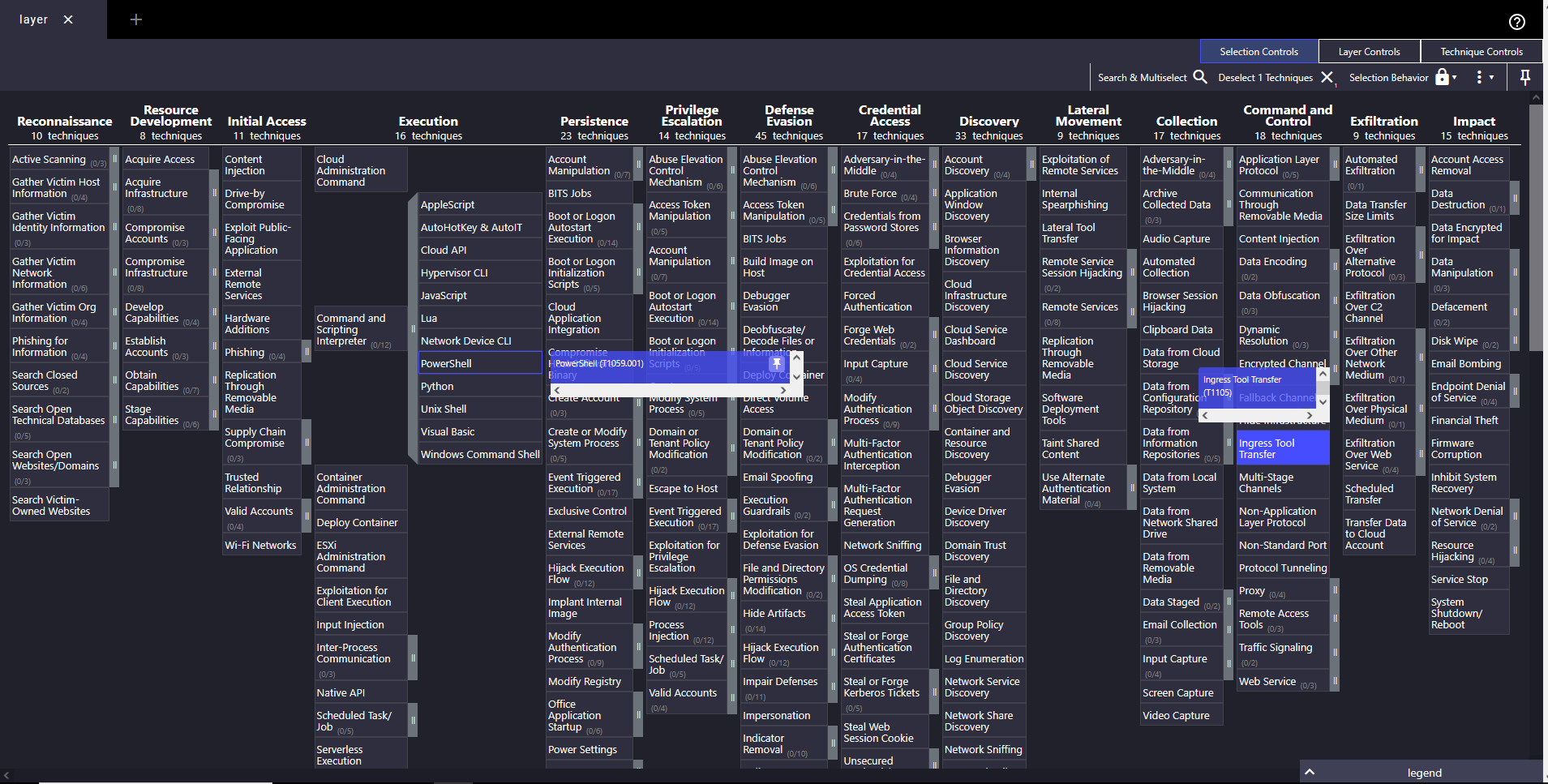1548x784 pixels.
Task: Click the vertical page scrollbar thumb
Action: pyautogui.click(x=1536, y=227)
